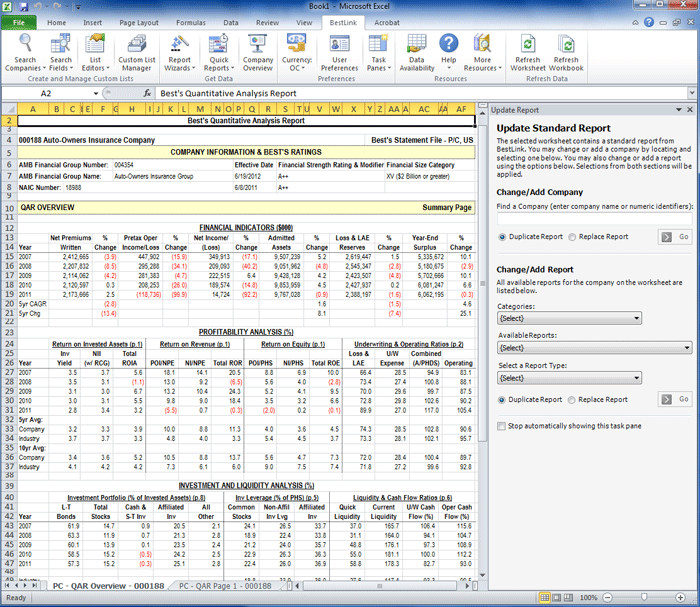700x607 pixels.
Task: Click Go button for Change/Add Report
Action: tap(675, 399)
